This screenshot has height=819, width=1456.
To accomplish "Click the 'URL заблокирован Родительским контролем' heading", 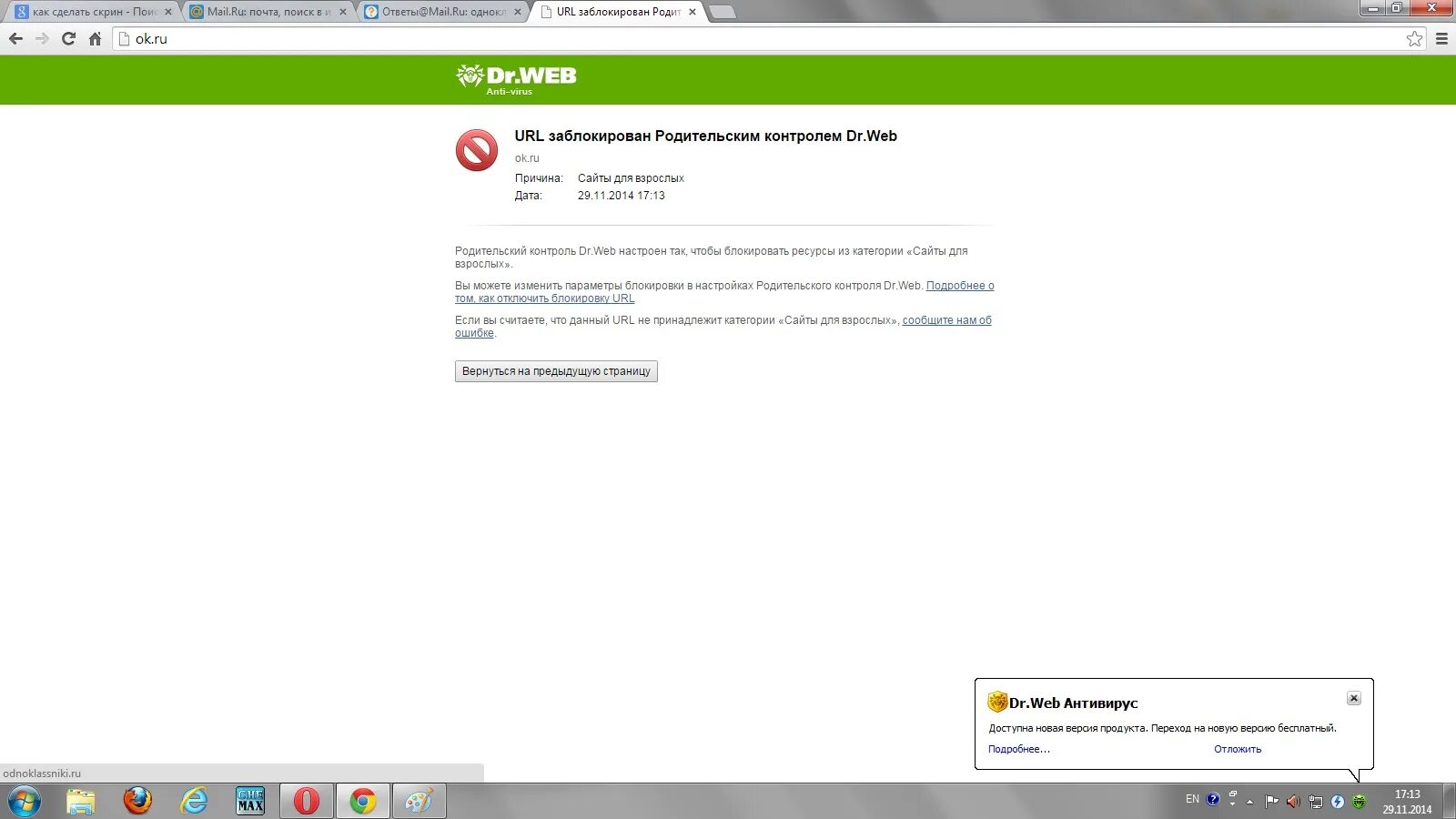I will pyautogui.click(x=705, y=136).
